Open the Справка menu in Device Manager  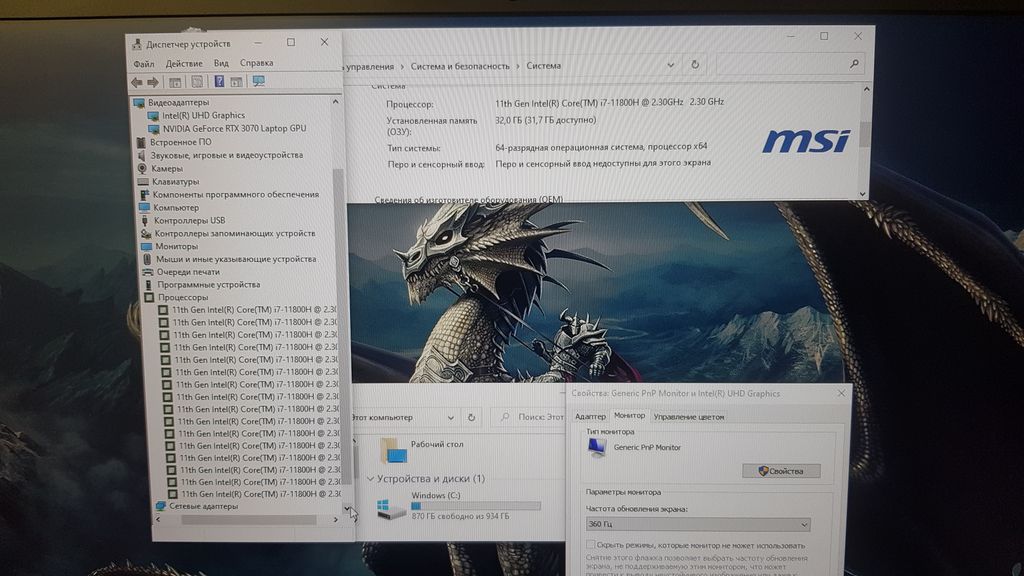[x=256, y=63]
